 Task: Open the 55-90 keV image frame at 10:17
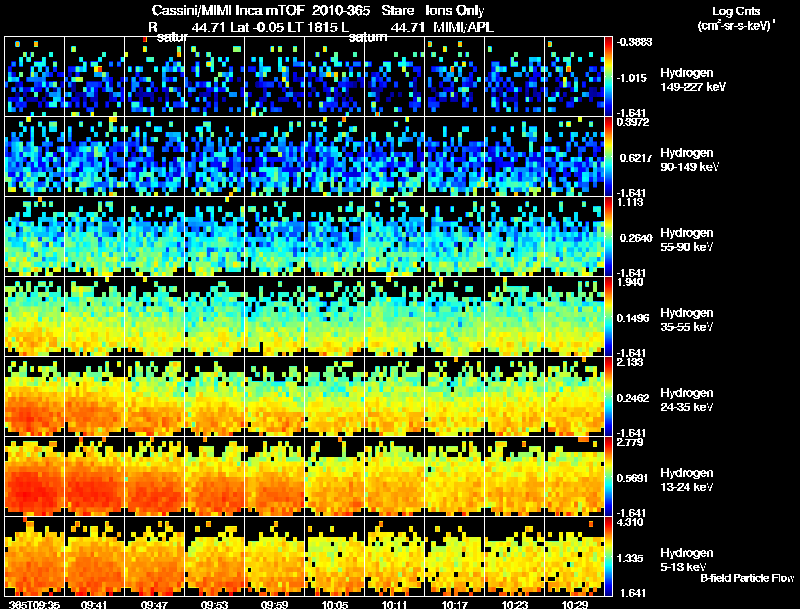click(455, 236)
